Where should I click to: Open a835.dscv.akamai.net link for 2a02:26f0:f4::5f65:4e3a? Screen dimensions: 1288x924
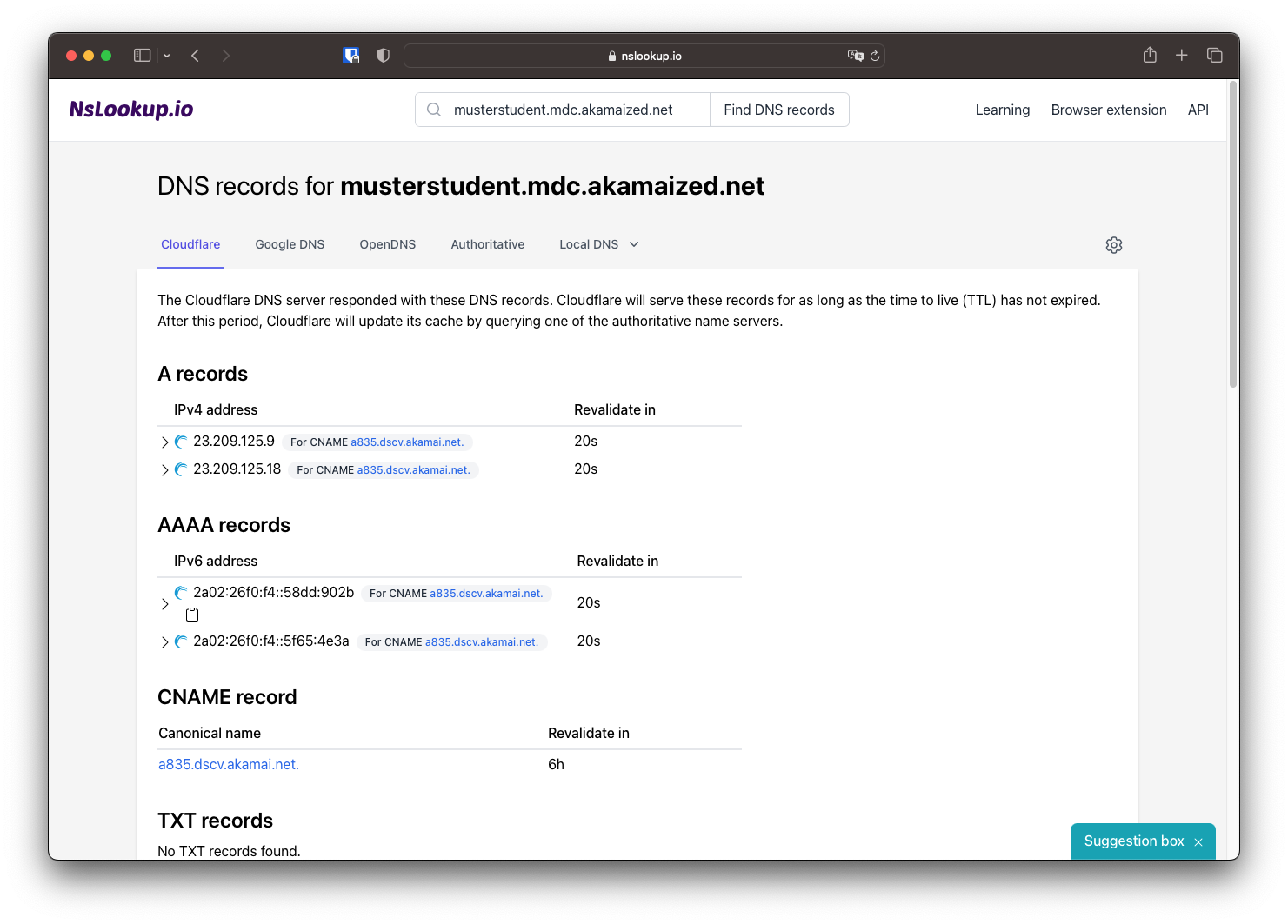pyautogui.click(x=482, y=642)
